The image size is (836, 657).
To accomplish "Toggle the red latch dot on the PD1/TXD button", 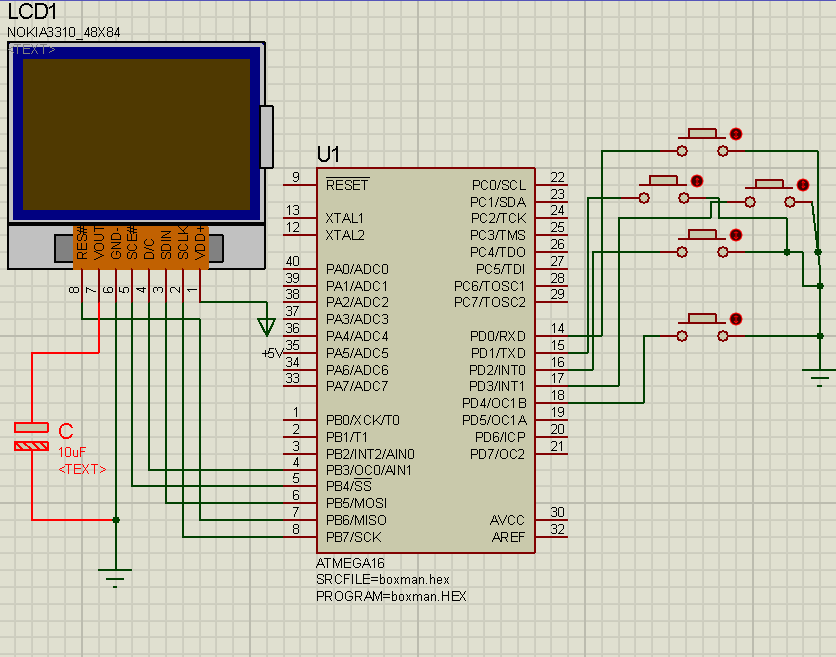I will click(697, 181).
